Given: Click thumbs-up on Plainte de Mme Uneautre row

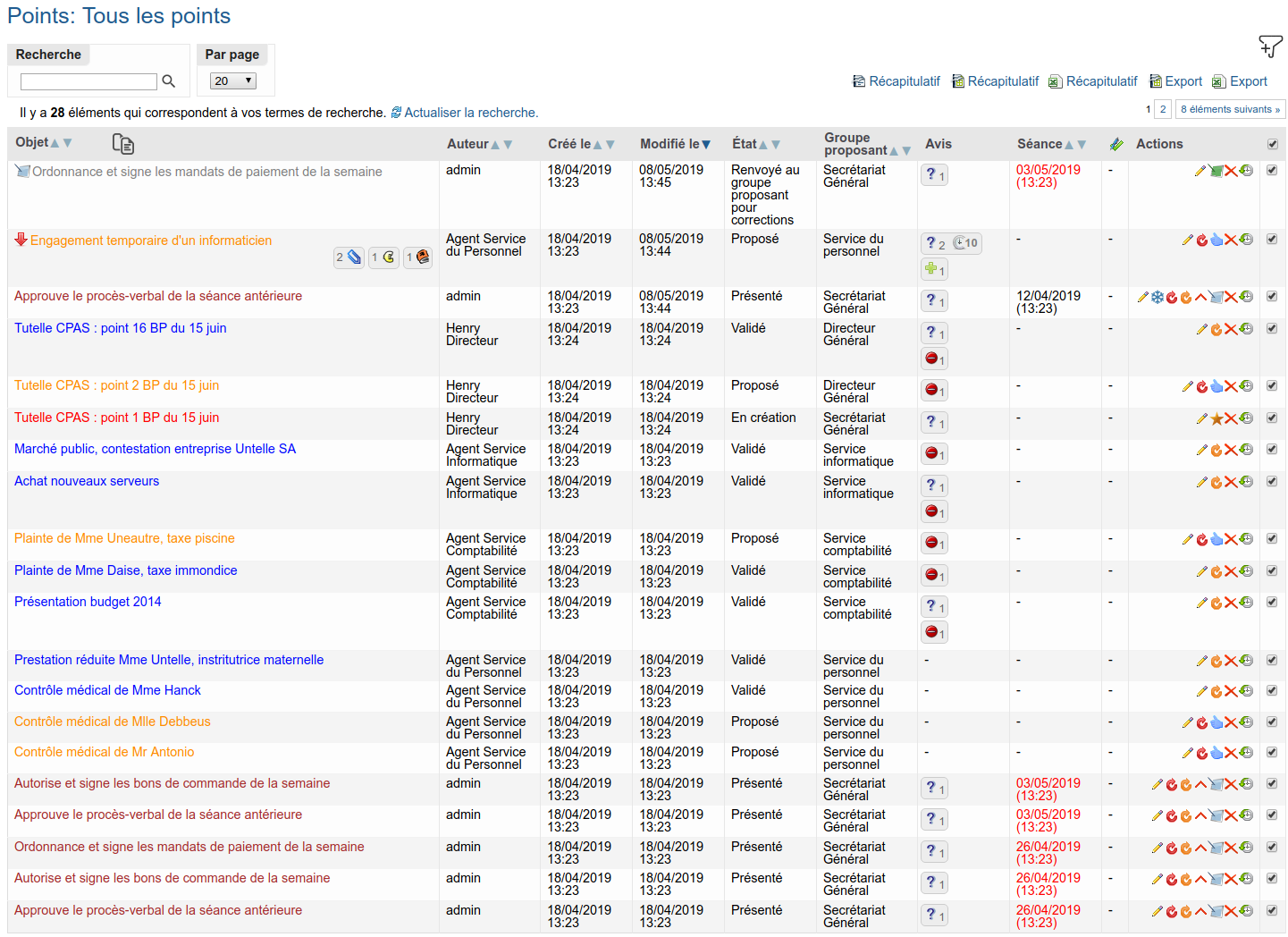Looking at the screenshot, I should pos(1216,539).
